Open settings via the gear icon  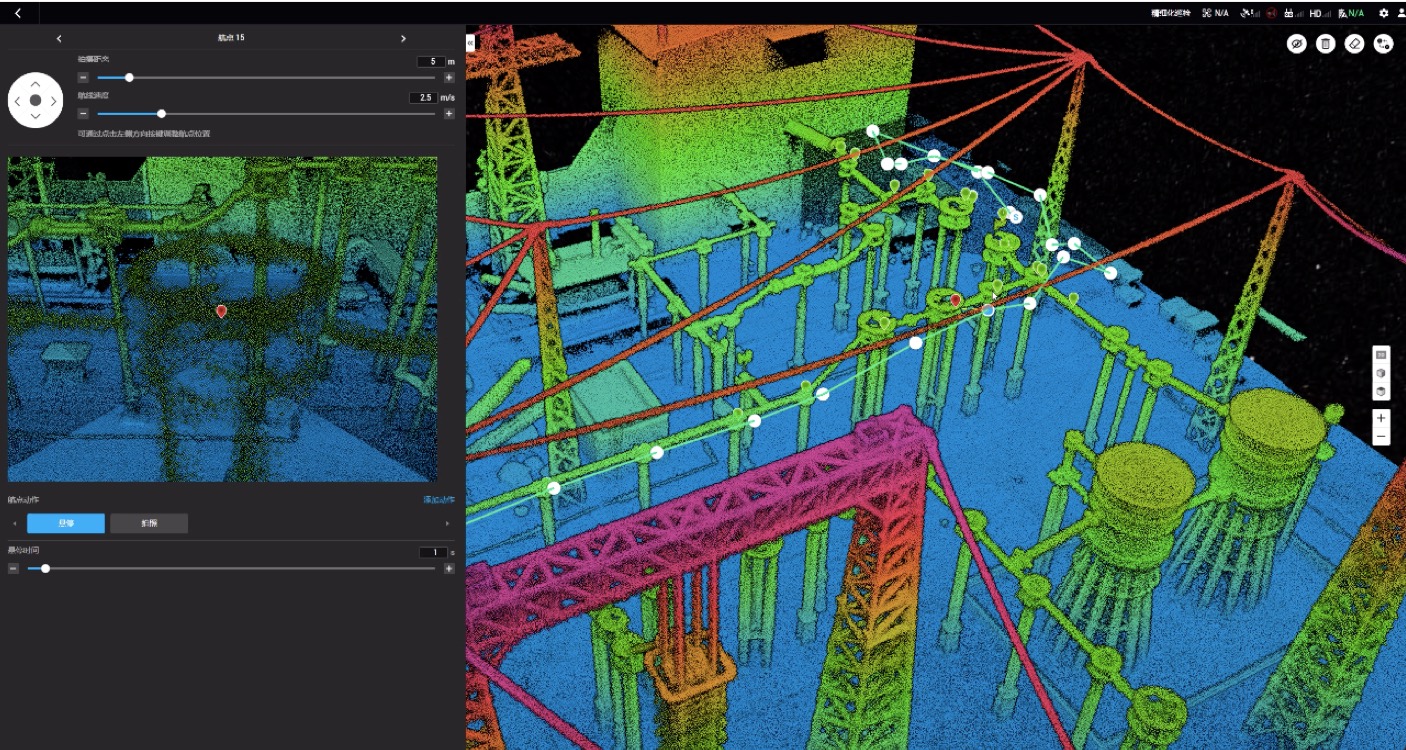pyautogui.click(x=1384, y=13)
